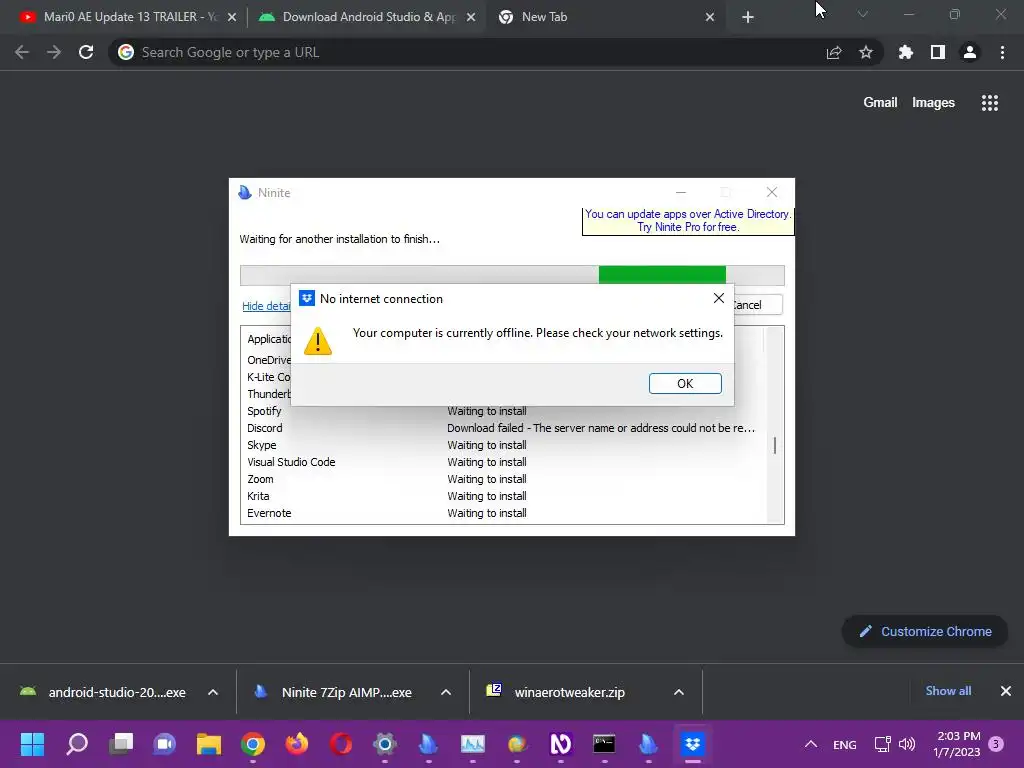Image resolution: width=1024 pixels, height=768 pixels.
Task: Open Google Chrome from taskbar
Action: [253, 744]
